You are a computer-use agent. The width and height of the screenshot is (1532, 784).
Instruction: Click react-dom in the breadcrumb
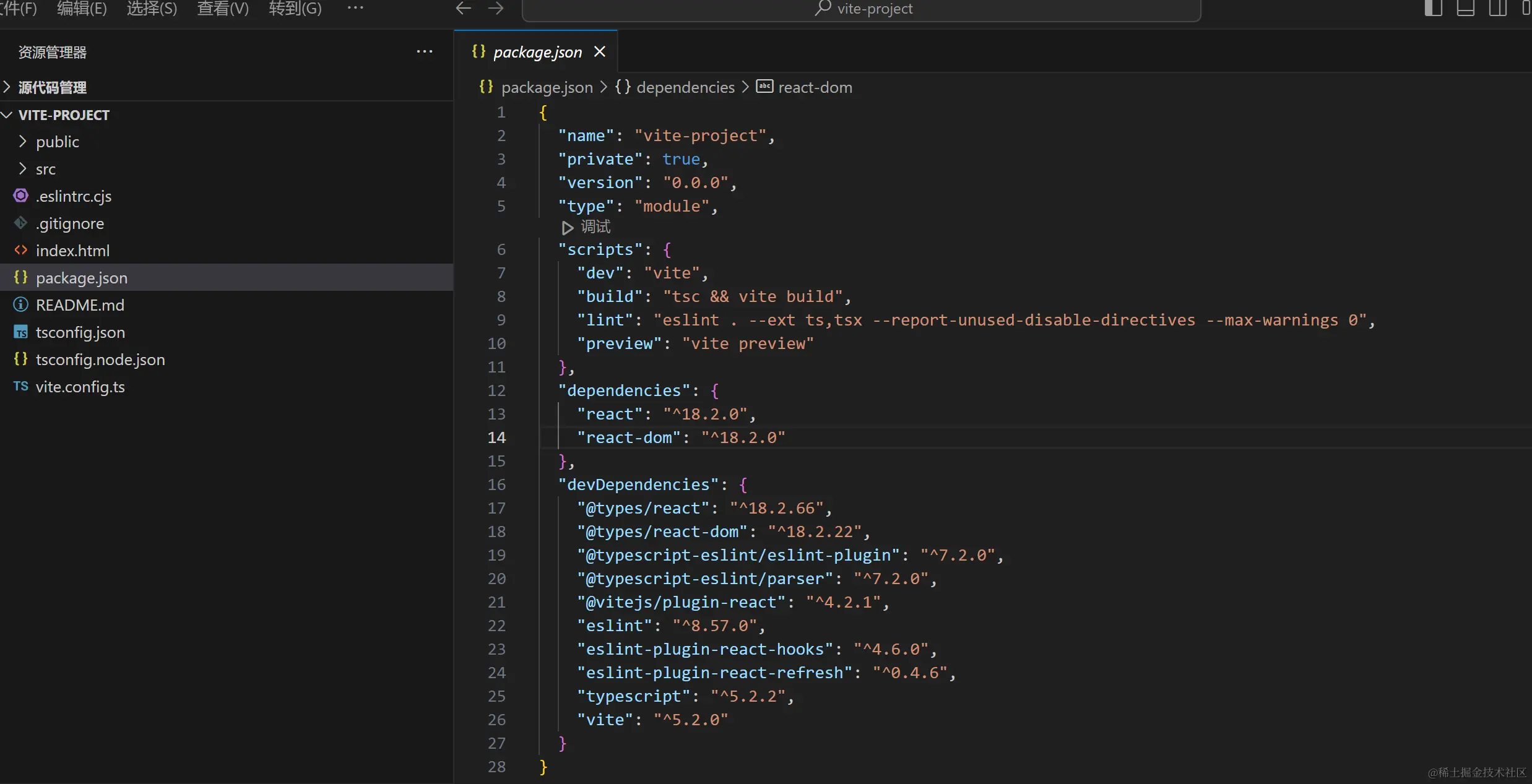pyautogui.click(x=815, y=87)
